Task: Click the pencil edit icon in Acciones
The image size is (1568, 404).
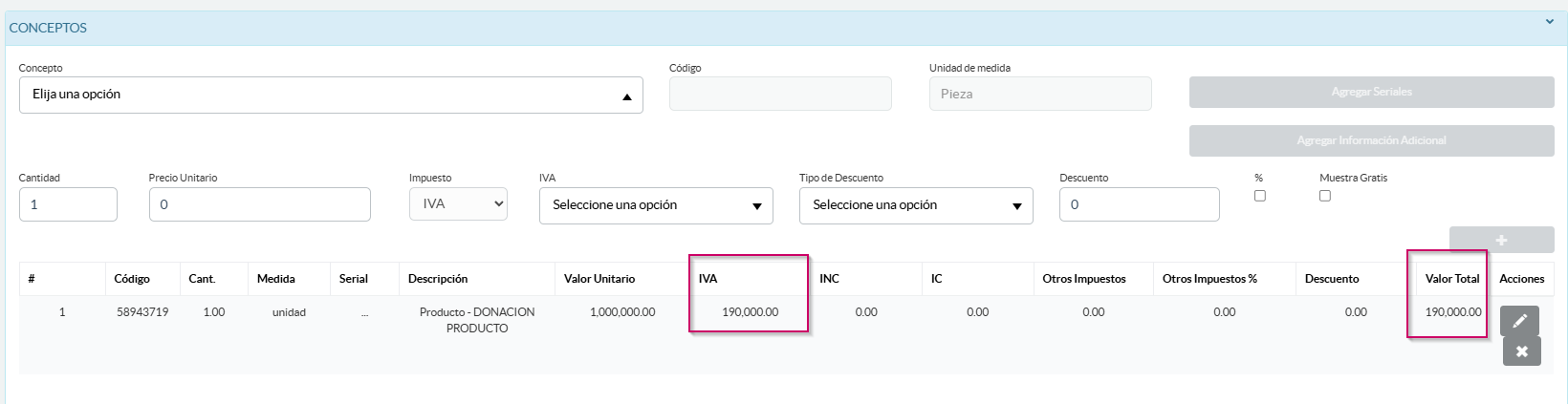Action: 1519,321
